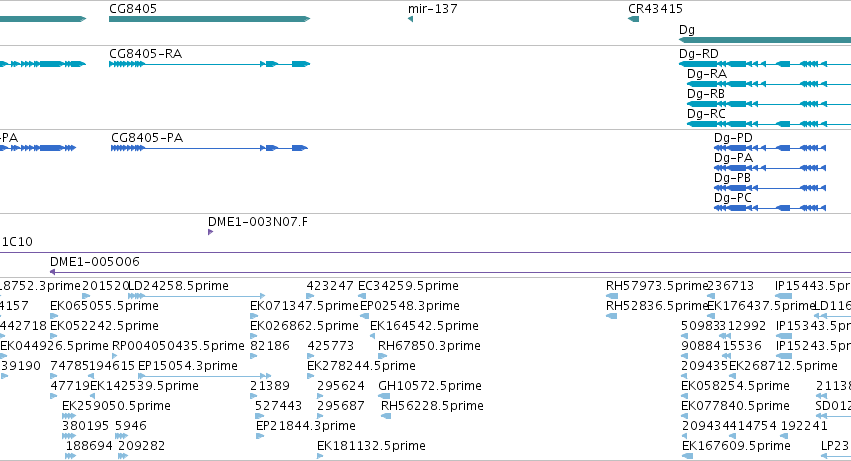Click the RH57973.5prime EST glyph
Viewport: 851px width, 461px height.
click(x=612, y=296)
